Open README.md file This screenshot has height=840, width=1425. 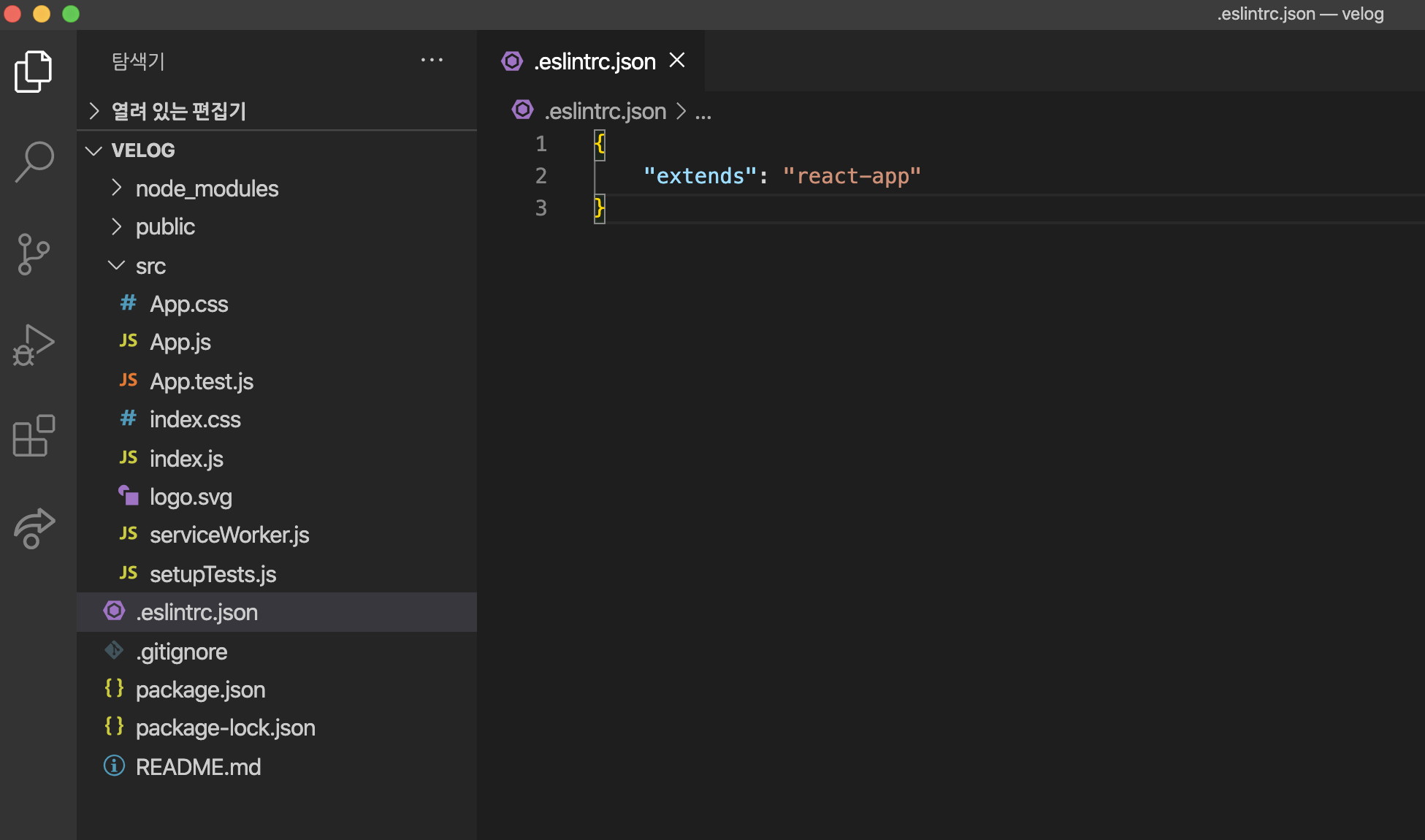click(277, 767)
